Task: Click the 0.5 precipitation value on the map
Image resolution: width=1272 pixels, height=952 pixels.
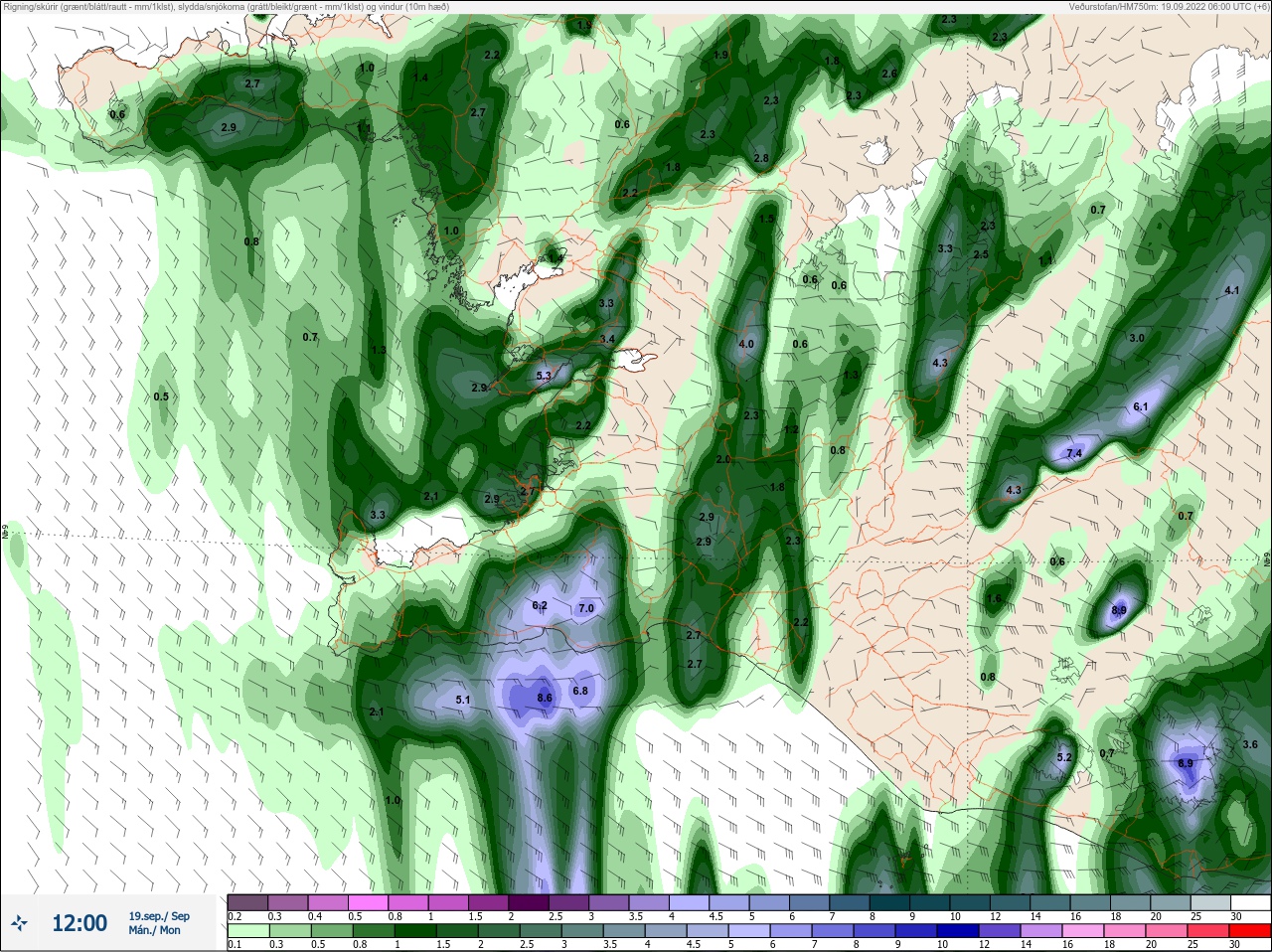Action: [x=161, y=397]
